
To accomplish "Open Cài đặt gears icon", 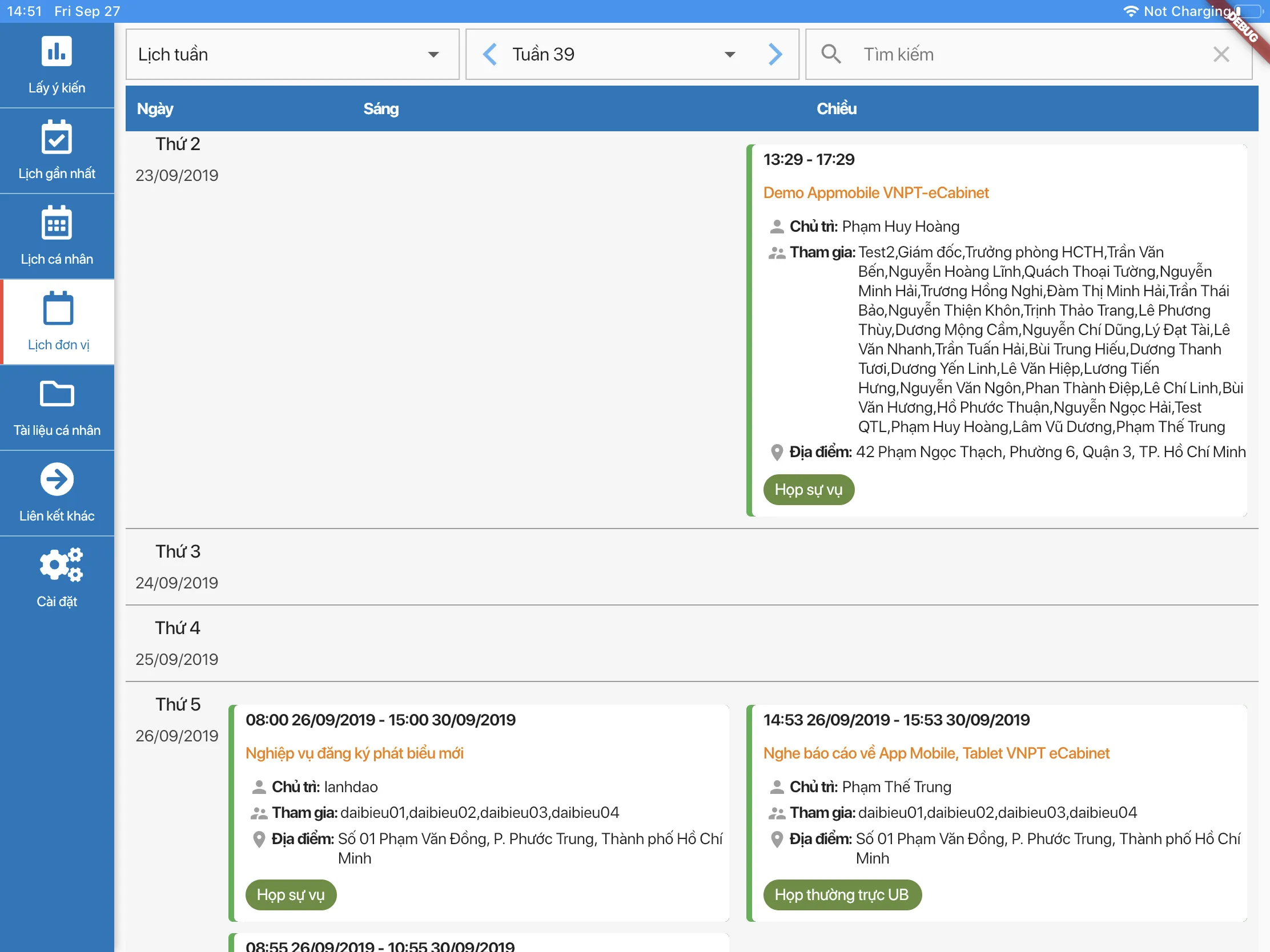I will pyautogui.click(x=61, y=564).
